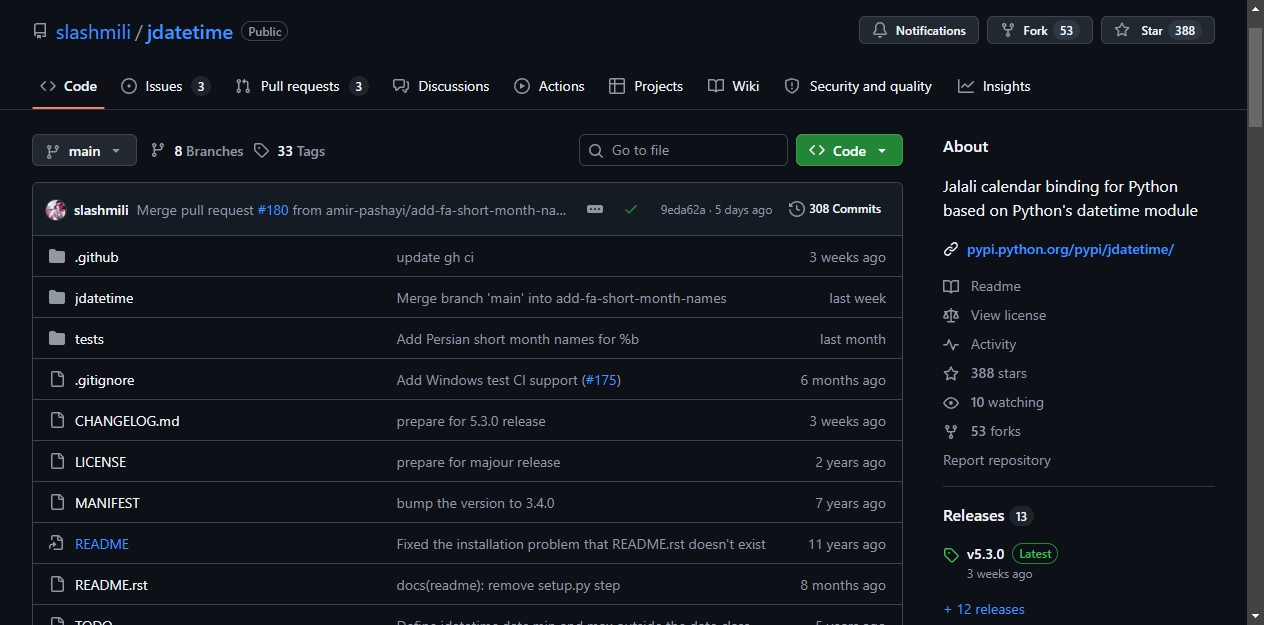
Task: Open 'Add Persian short month names for %b' commit
Action: [x=518, y=339]
